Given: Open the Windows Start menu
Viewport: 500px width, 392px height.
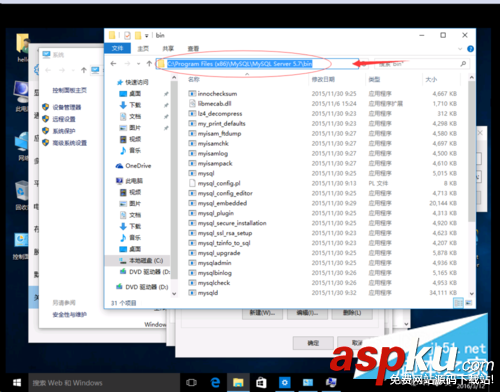Looking at the screenshot, I should (17, 382).
